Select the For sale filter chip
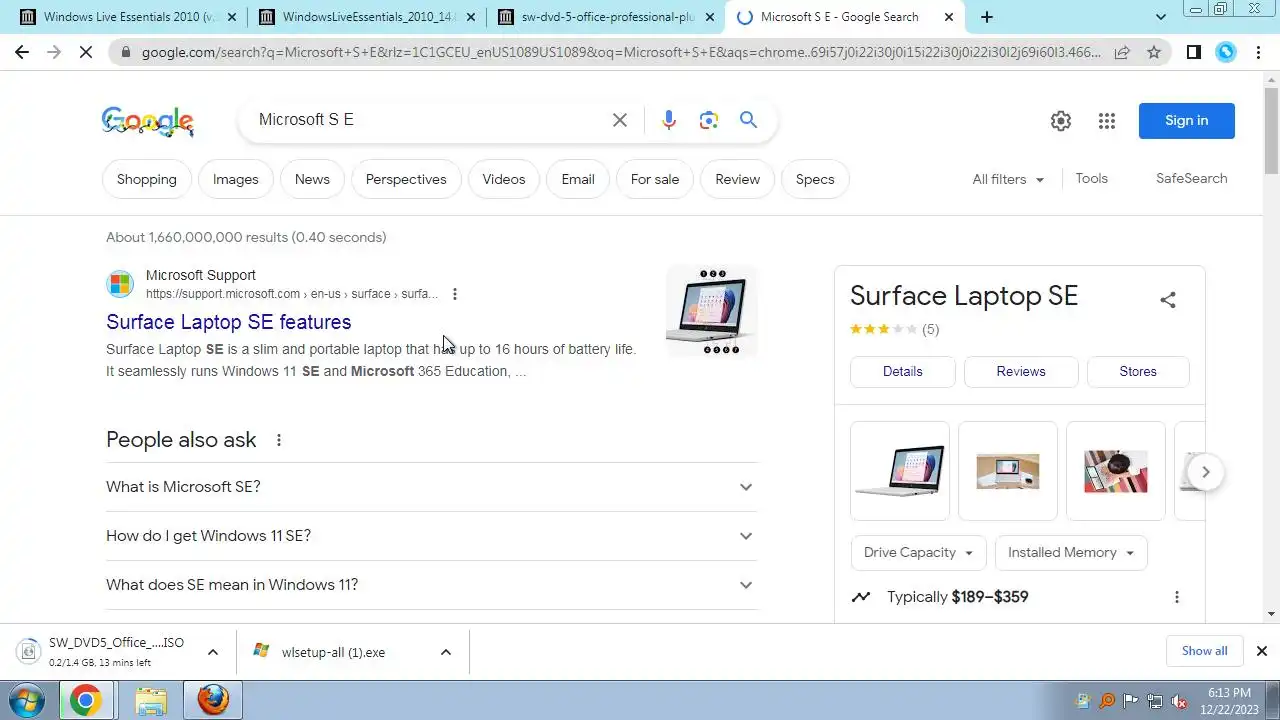This screenshot has height=720, width=1280. click(x=655, y=179)
